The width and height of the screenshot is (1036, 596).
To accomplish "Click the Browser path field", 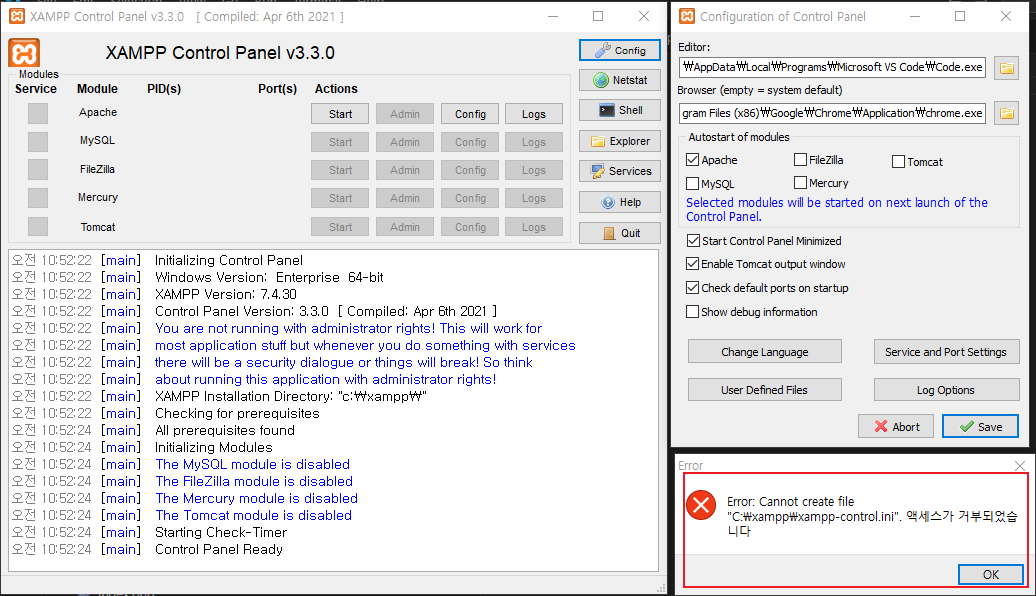I will [832, 113].
